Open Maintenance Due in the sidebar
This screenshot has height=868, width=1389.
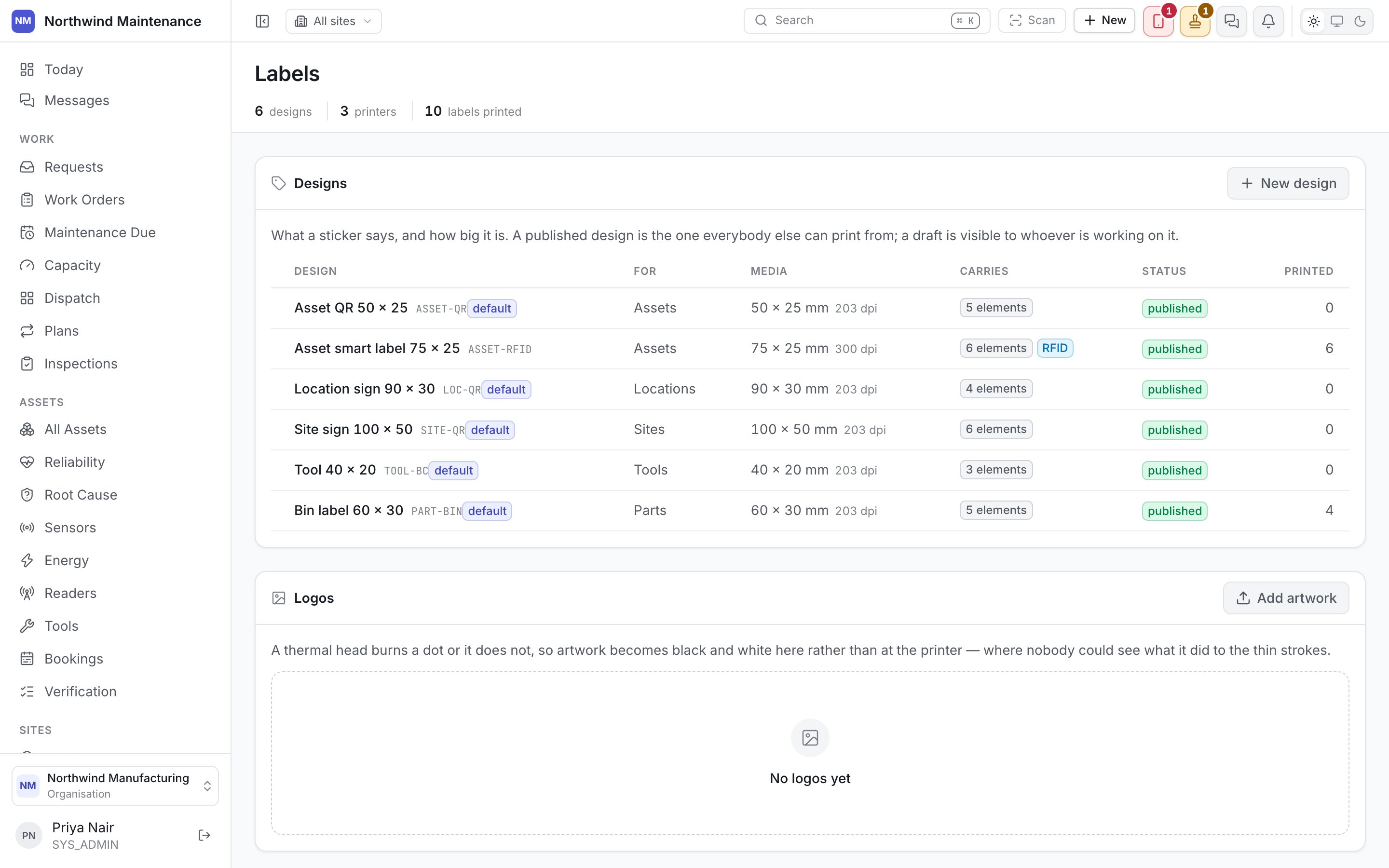tap(115, 232)
